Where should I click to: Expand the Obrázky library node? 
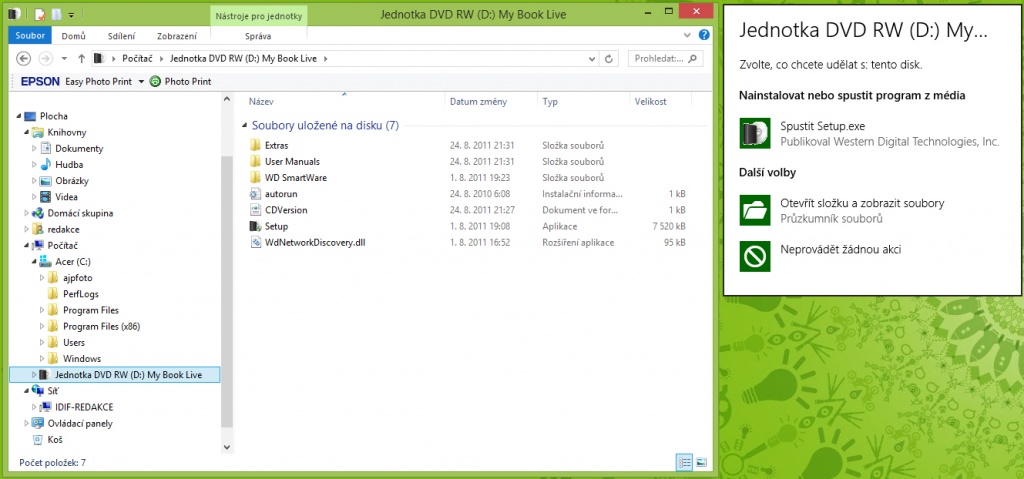click(x=34, y=181)
